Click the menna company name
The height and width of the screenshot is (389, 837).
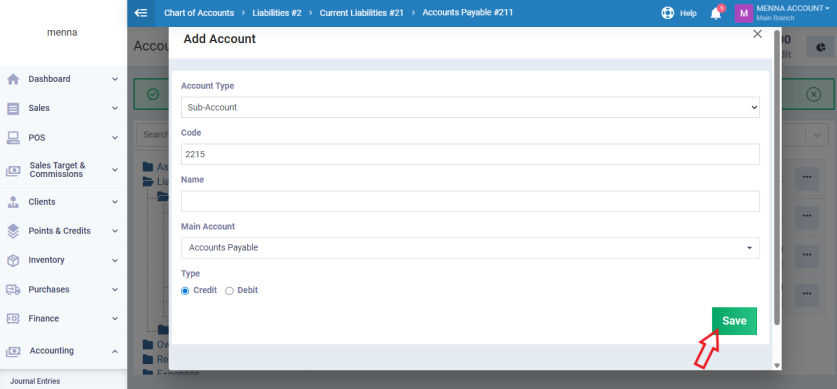pos(62,33)
